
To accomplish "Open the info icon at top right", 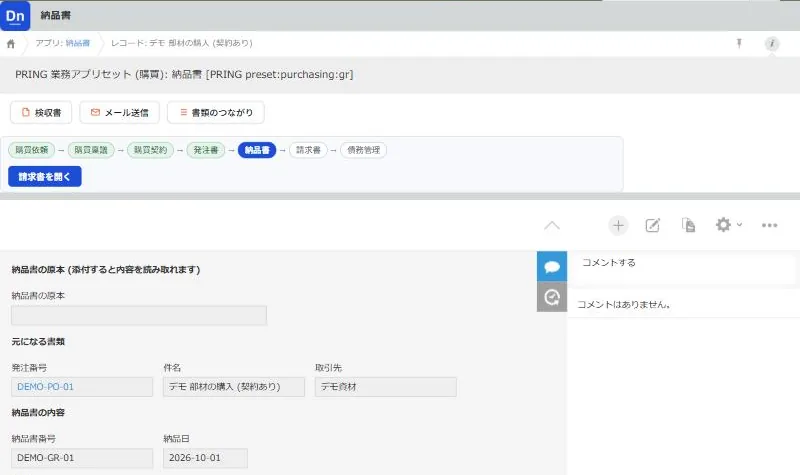I will [x=771, y=43].
